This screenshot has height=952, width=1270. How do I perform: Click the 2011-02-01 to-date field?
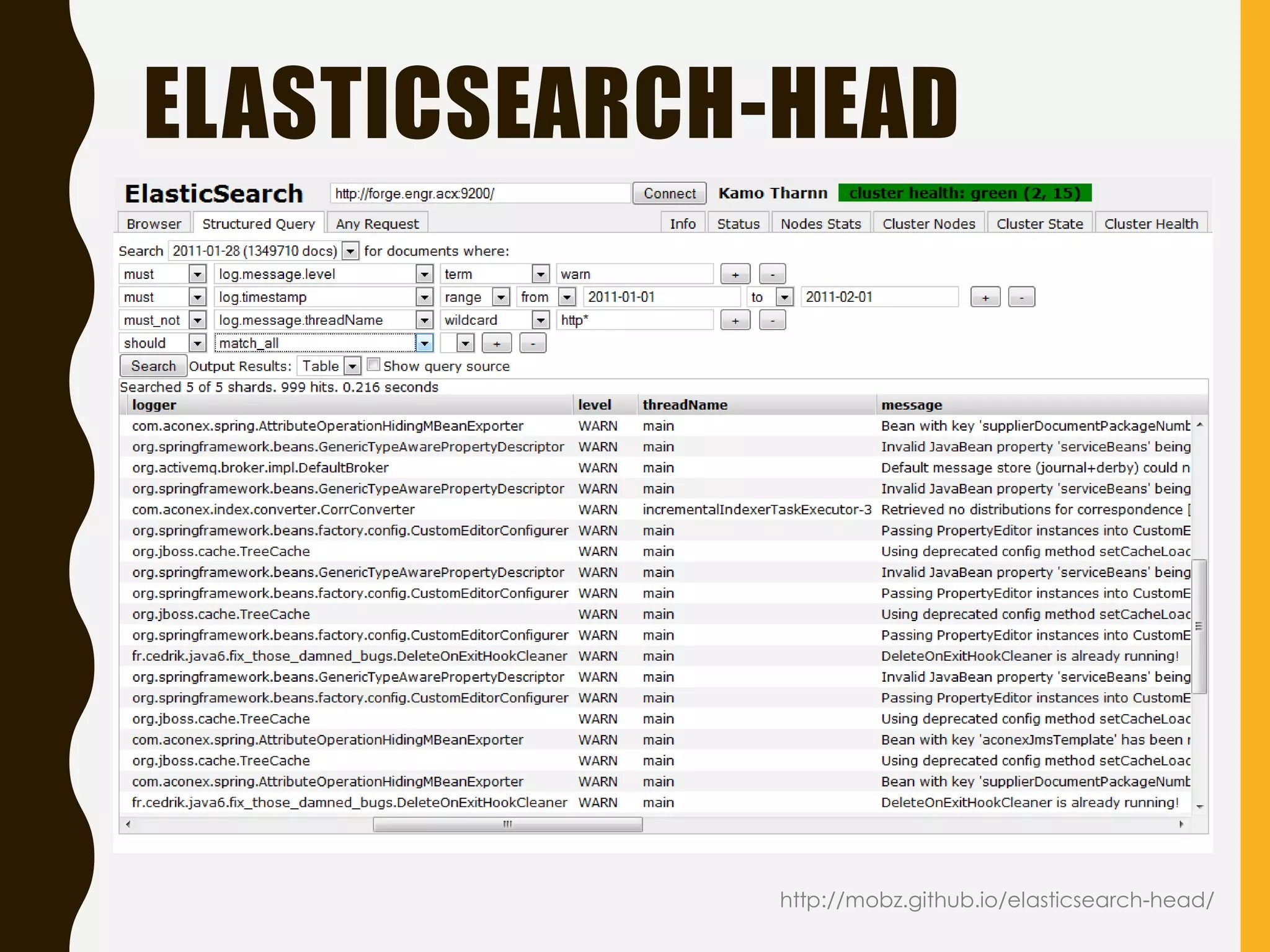tap(880, 297)
